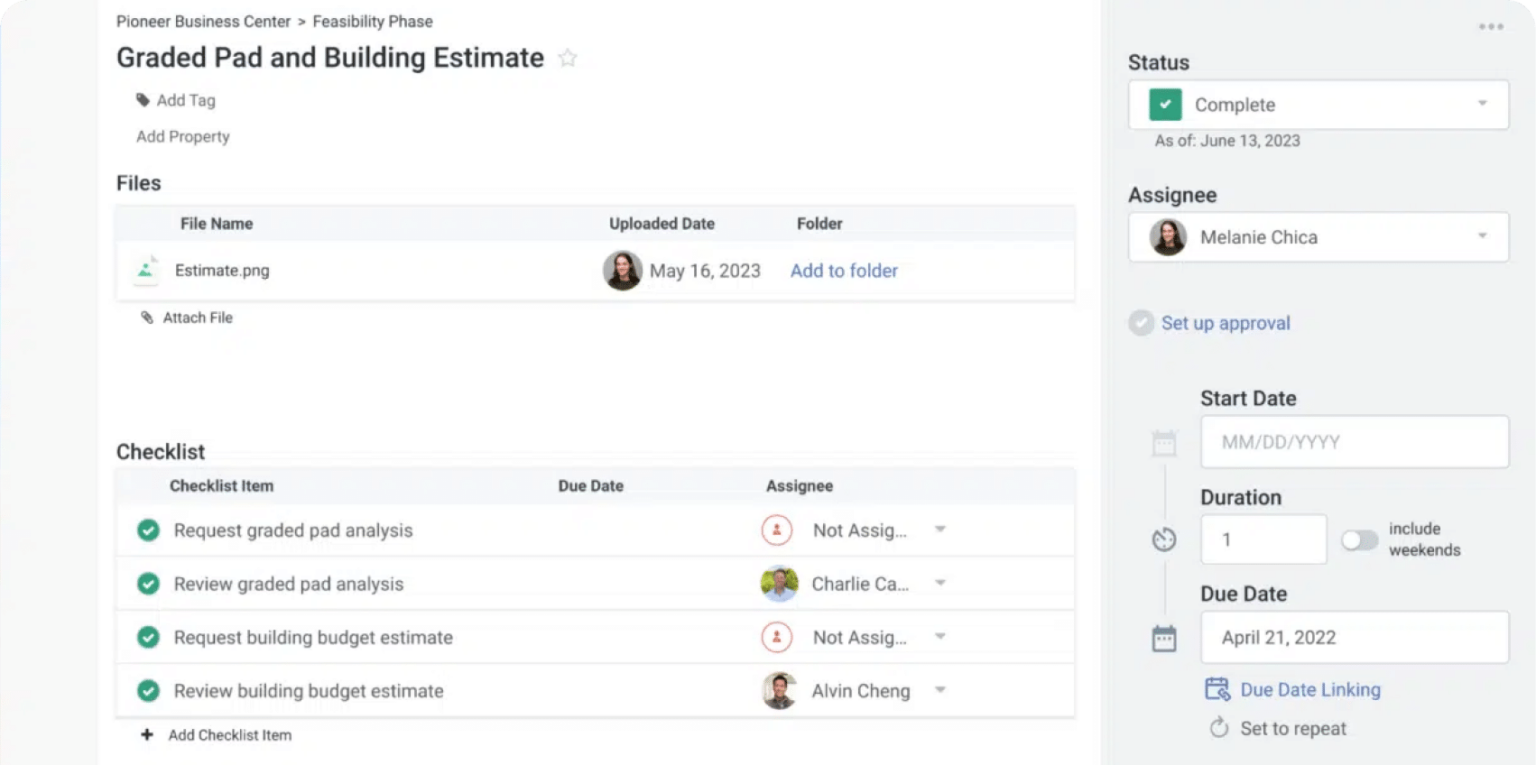Expand Charlie's assignee dropdown in the checklist
Viewport: 1536px width, 765px height.
pos(940,583)
